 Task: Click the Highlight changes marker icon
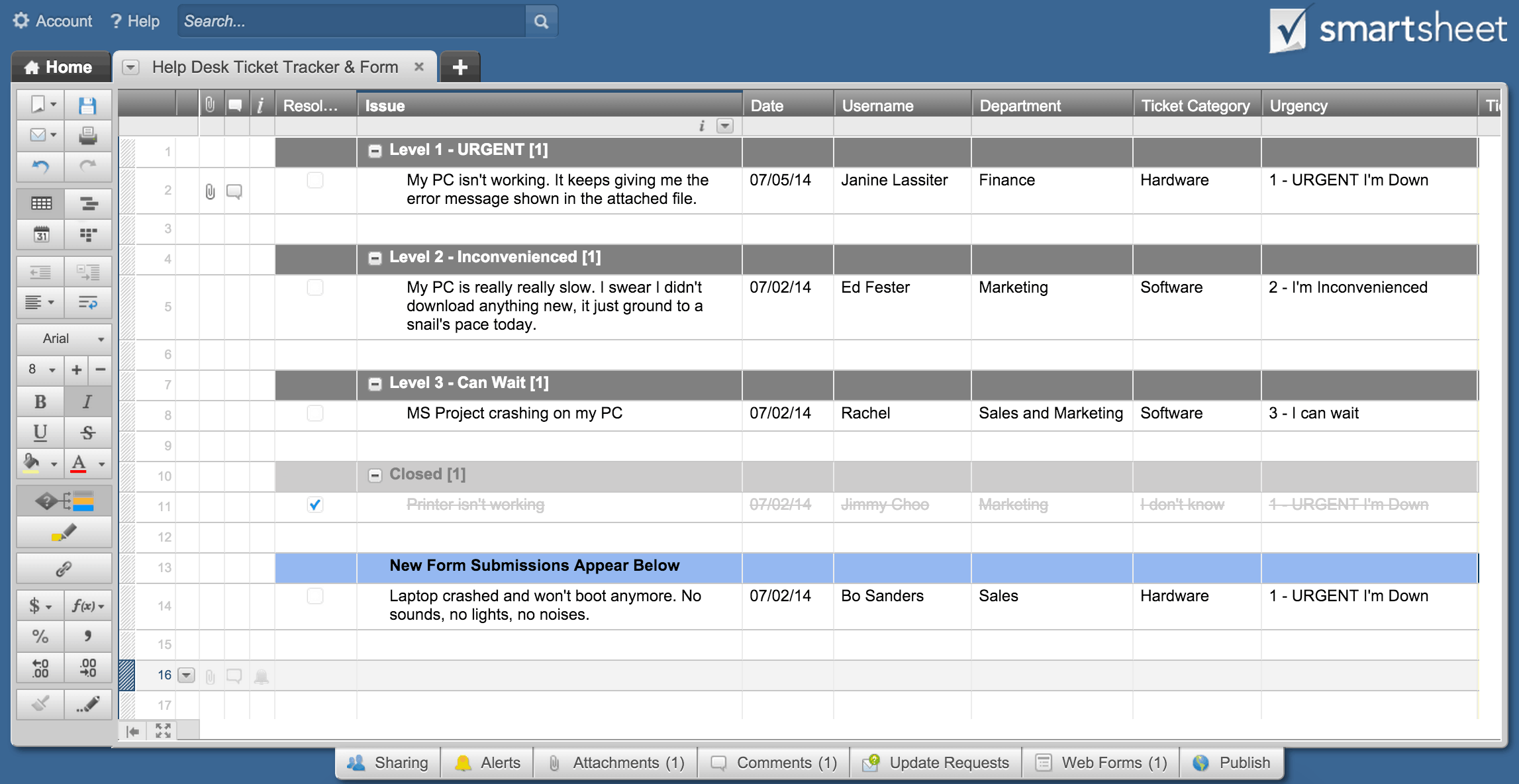(64, 533)
